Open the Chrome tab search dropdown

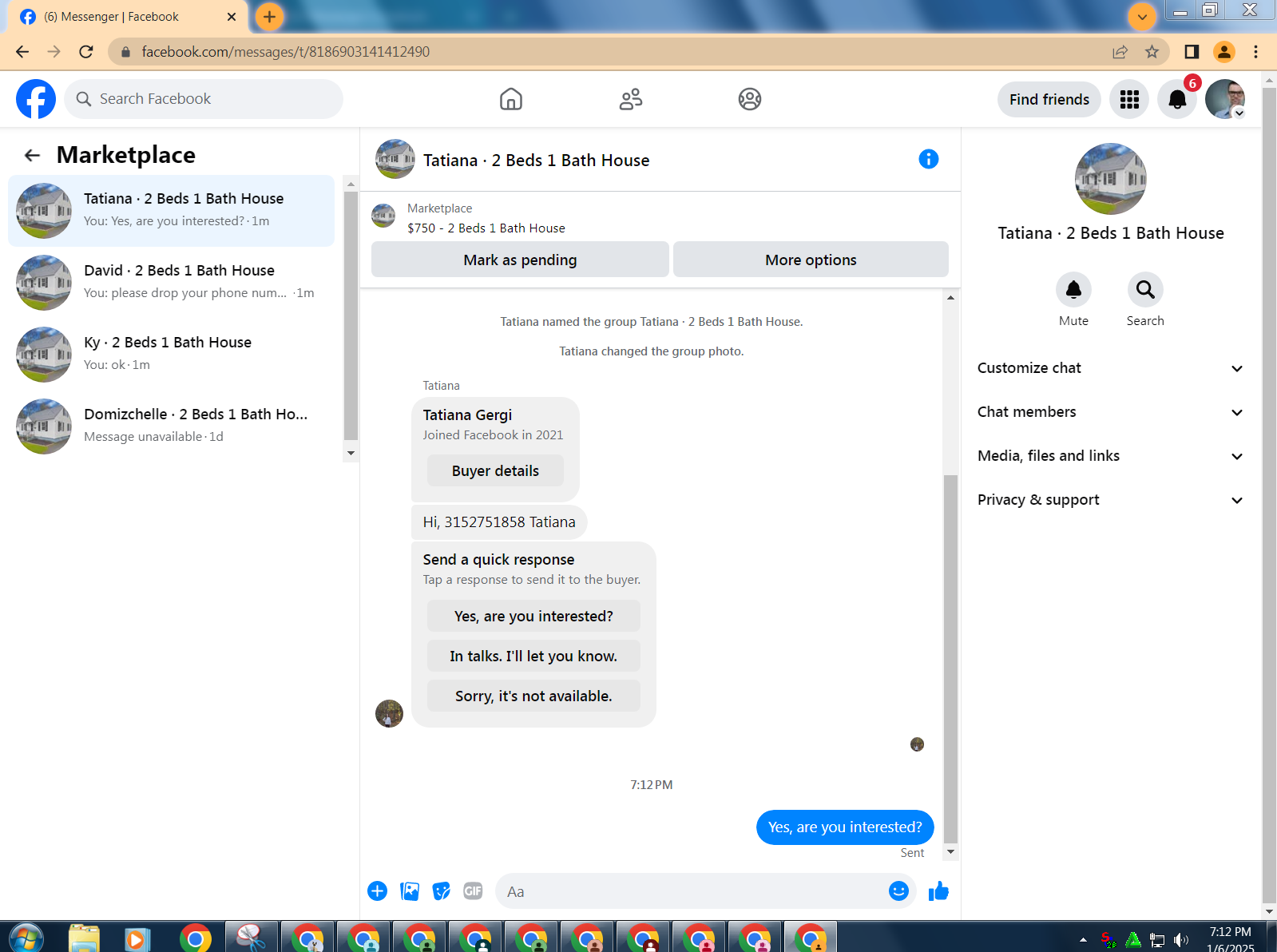[x=1142, y=17]
